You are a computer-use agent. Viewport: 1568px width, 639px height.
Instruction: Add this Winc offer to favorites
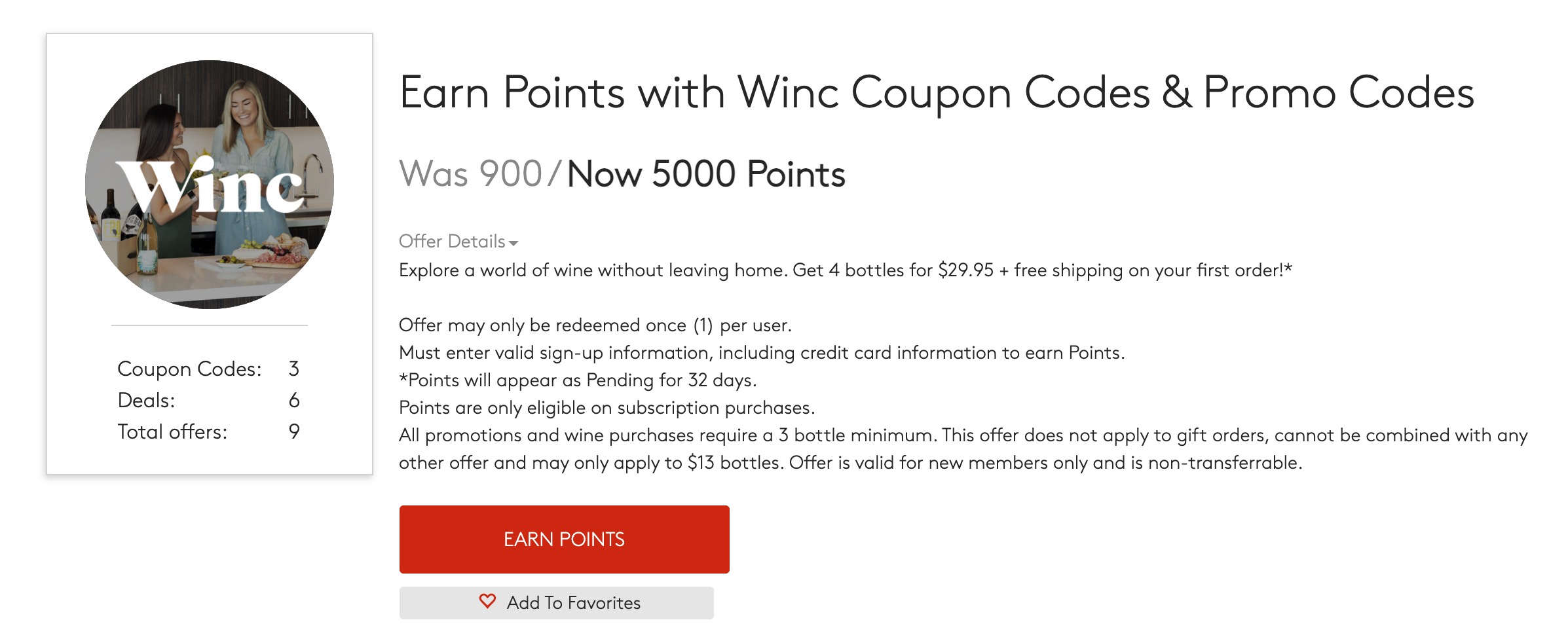(x=557, y=602)
